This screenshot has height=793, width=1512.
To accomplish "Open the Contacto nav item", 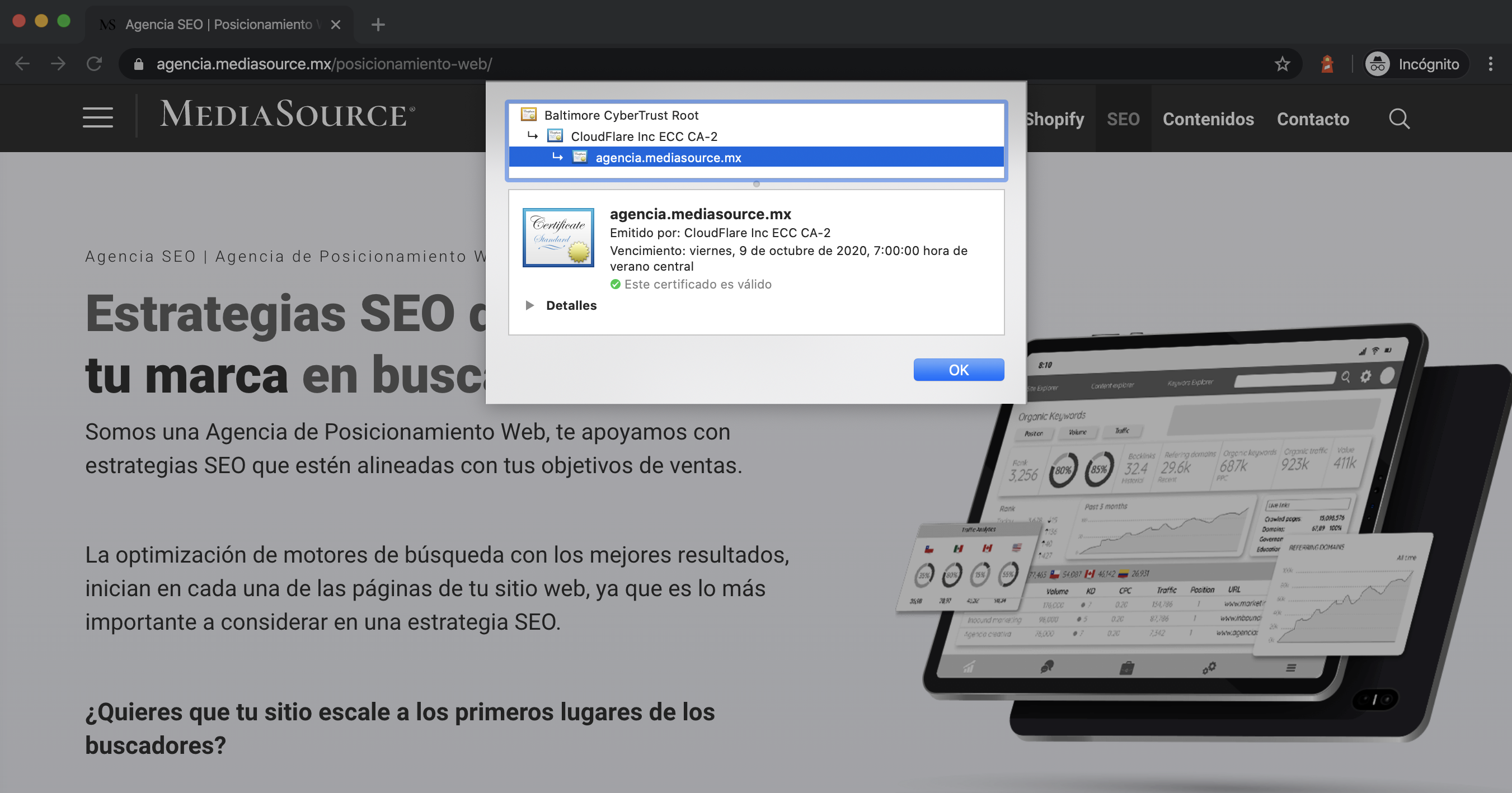I will pos(1312,119).
